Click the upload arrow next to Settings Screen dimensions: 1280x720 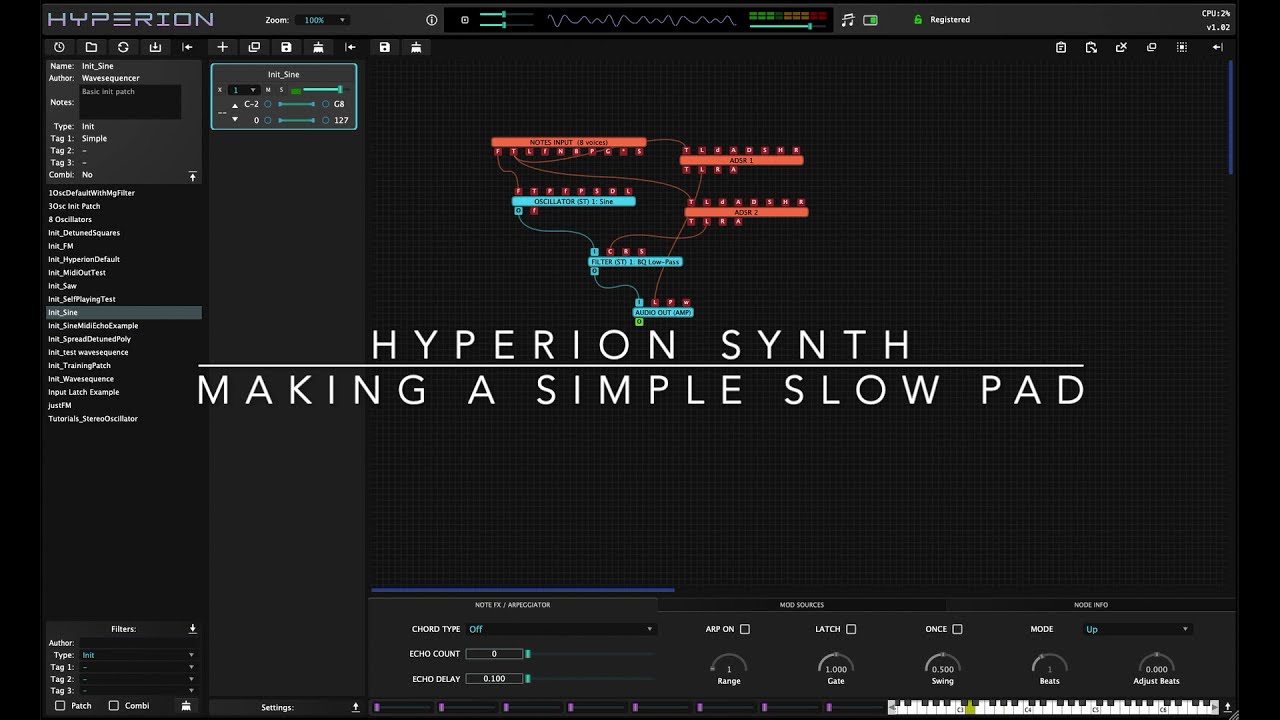pyautogui.click(x=355, y=707)
